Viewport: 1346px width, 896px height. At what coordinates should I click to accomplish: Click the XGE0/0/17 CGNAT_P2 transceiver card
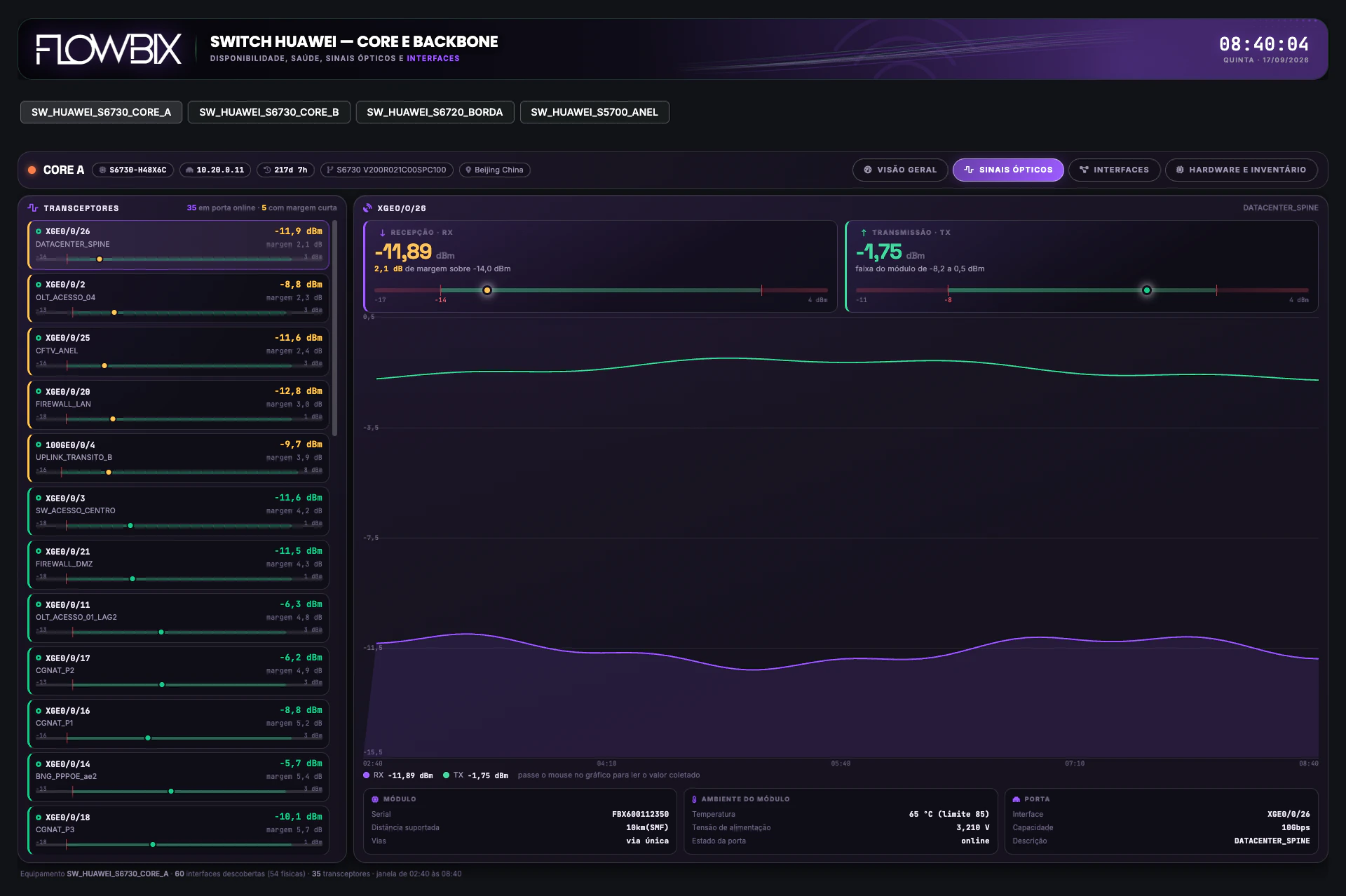178,670
